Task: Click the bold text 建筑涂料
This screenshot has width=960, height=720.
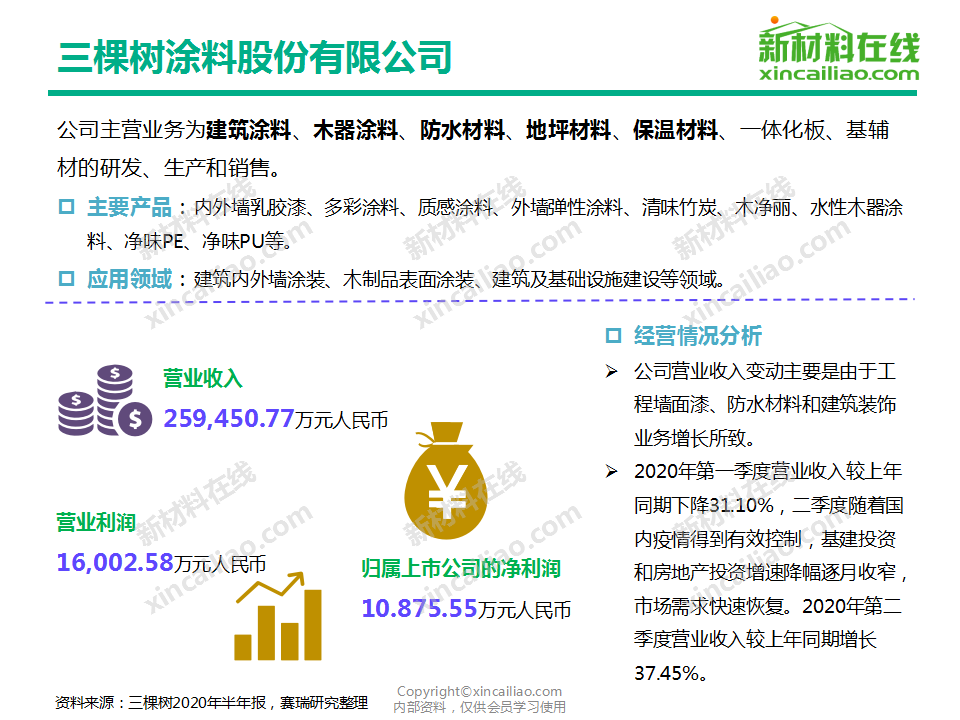Action: pos(249,130)
